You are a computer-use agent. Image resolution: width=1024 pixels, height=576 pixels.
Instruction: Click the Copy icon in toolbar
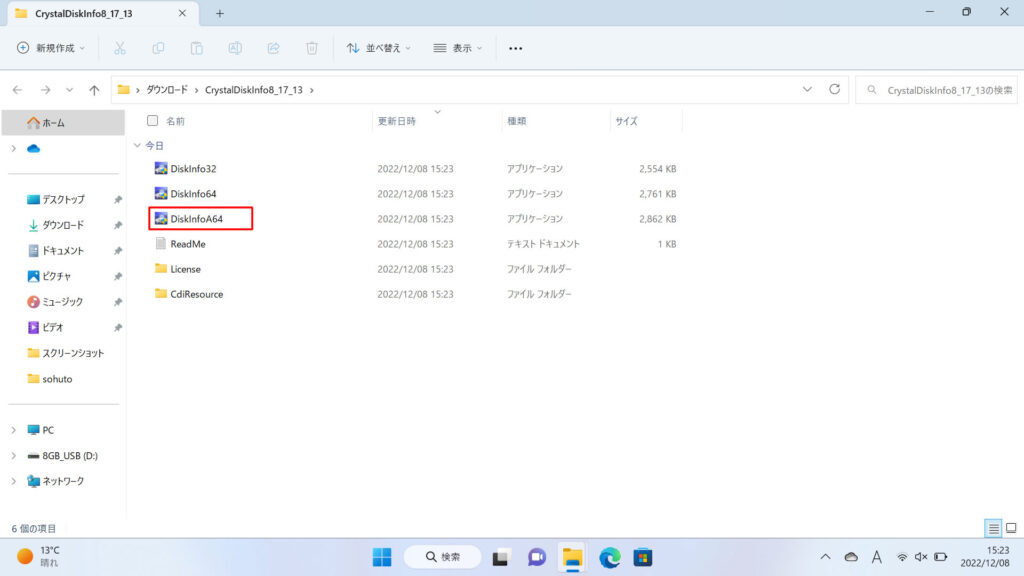[158, 48]
